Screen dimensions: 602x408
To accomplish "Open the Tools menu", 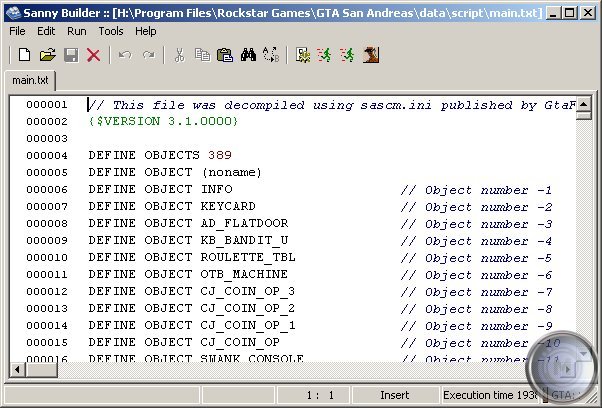I will 111,31.
